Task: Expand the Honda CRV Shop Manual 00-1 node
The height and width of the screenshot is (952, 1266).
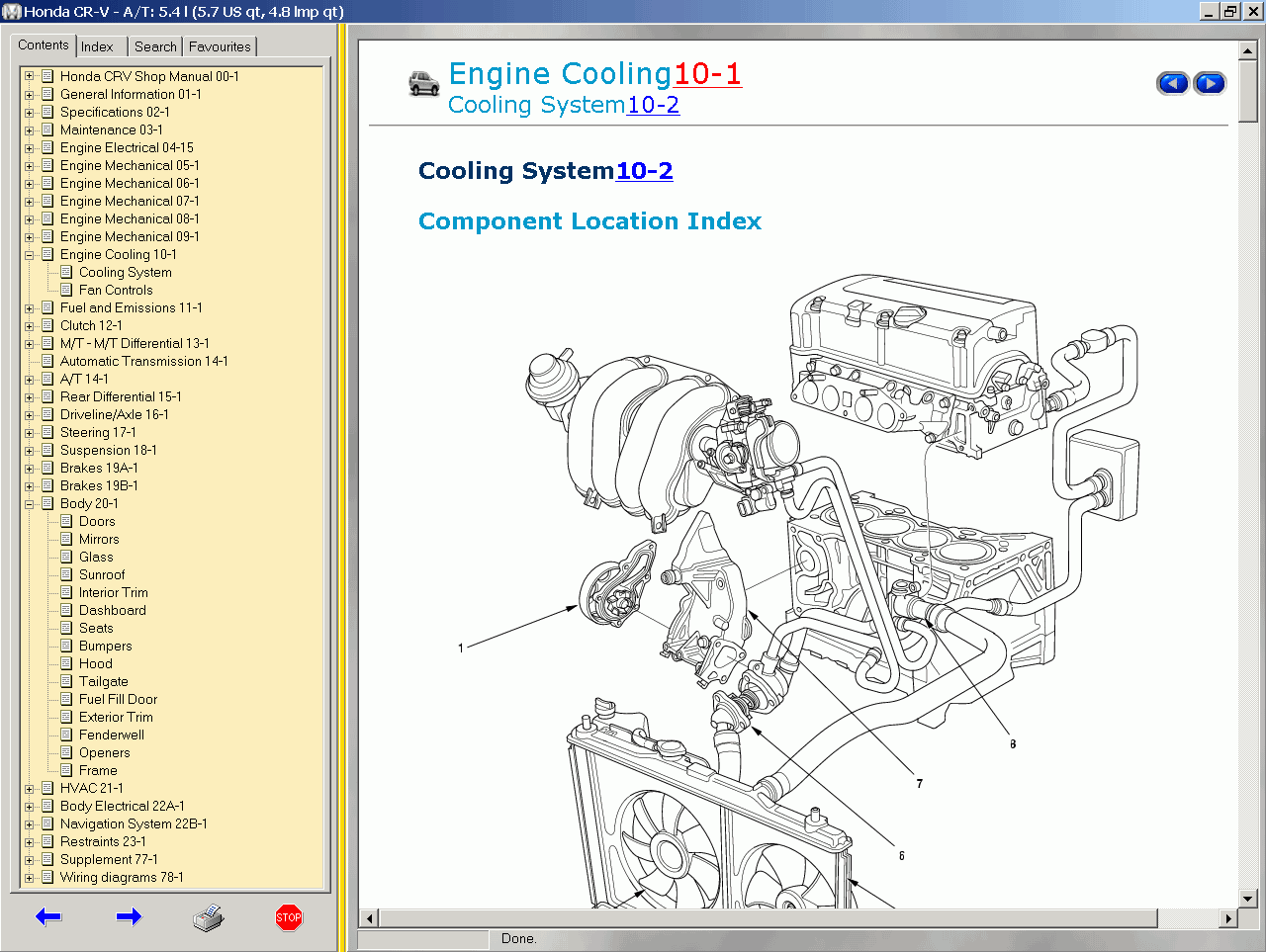Action: pos(29,77)
